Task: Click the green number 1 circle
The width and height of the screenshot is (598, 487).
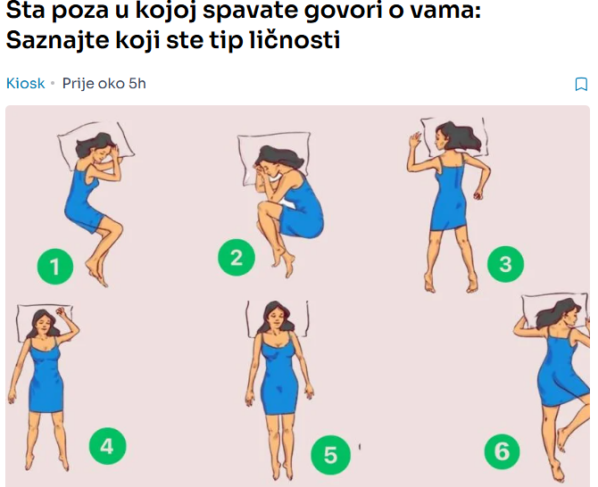Action: 55,266
